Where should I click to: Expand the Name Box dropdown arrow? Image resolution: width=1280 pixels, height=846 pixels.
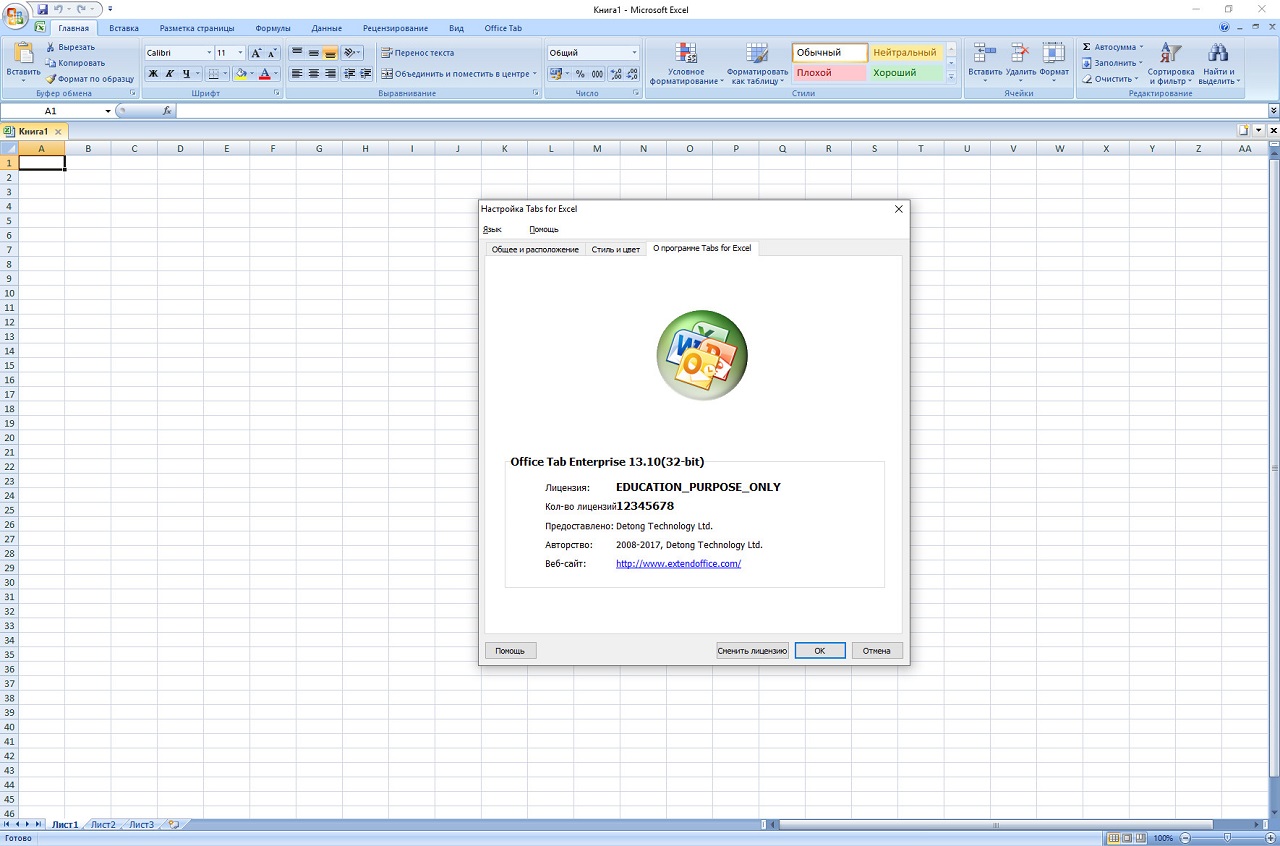[108, 111]
